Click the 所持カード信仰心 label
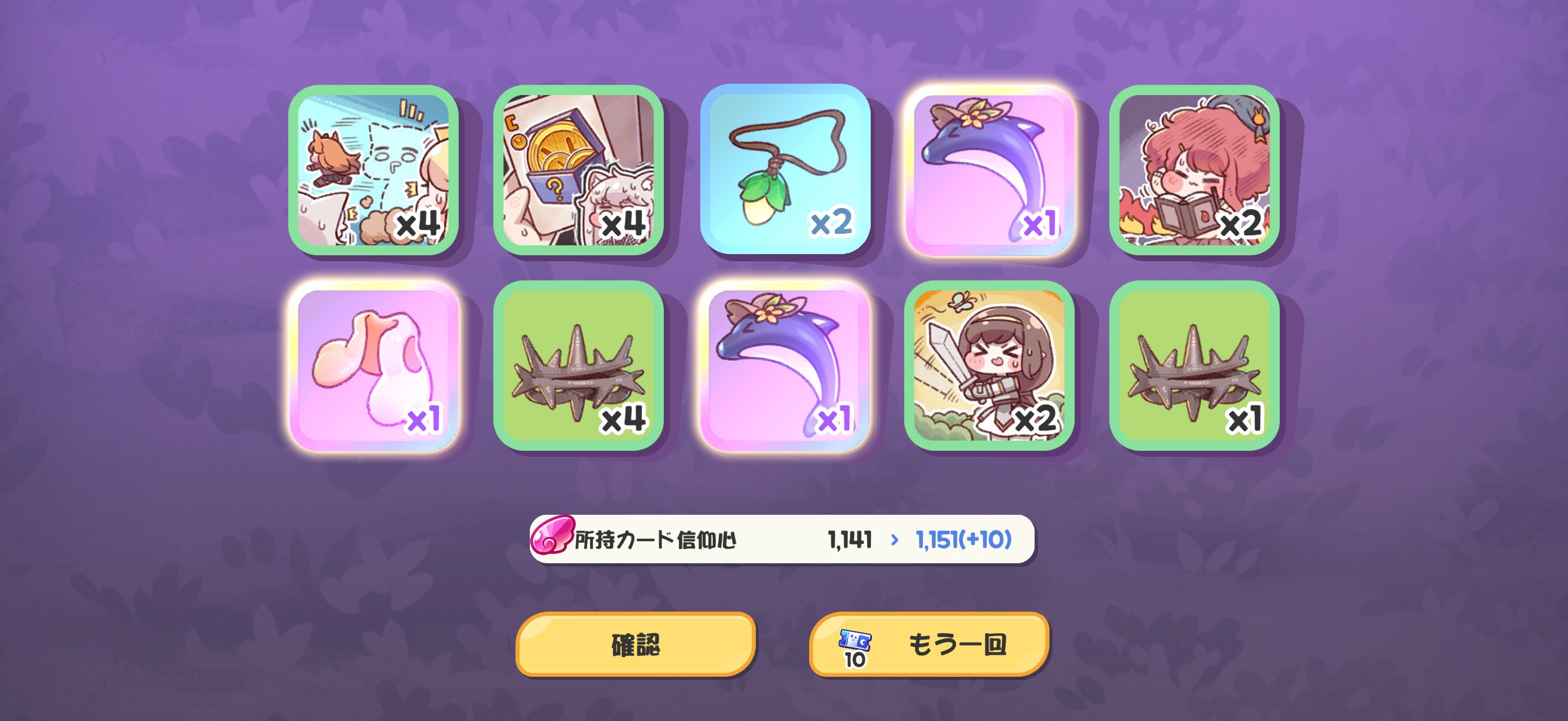Screen dimensions: 1568x721 (x=655, y=540)
